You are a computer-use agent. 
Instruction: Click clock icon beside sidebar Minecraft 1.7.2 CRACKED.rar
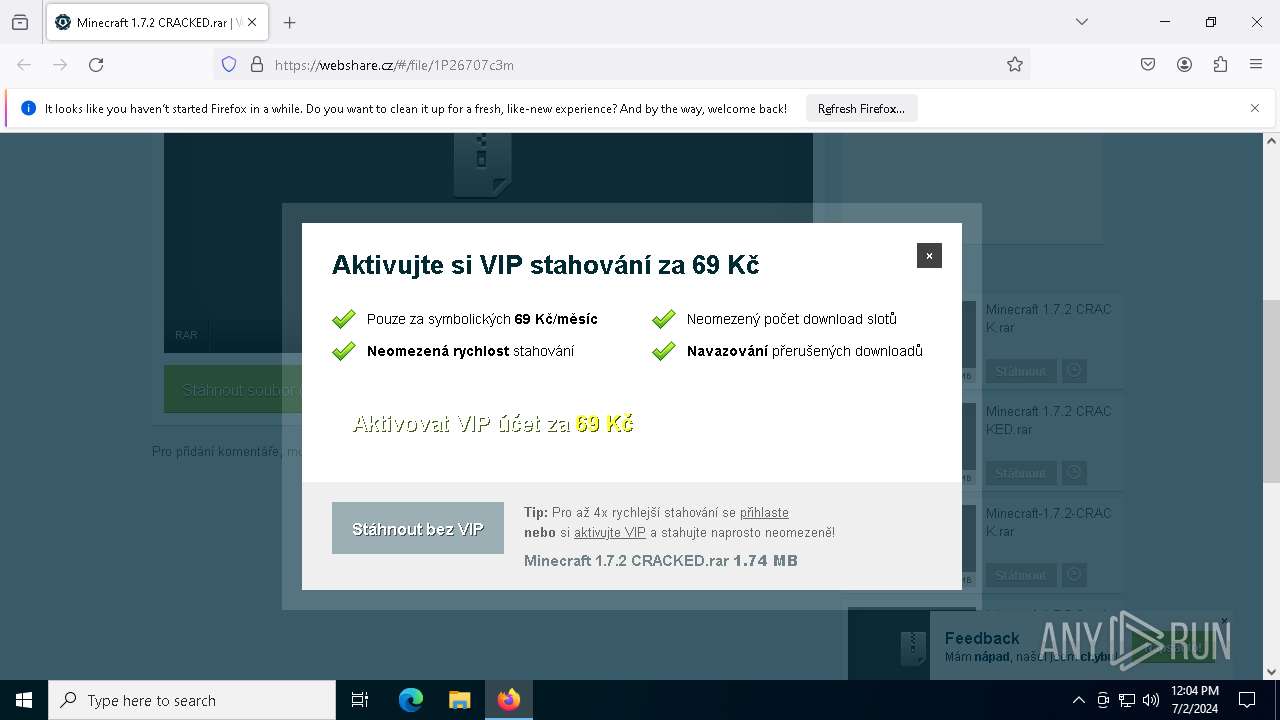point(1074,473)
